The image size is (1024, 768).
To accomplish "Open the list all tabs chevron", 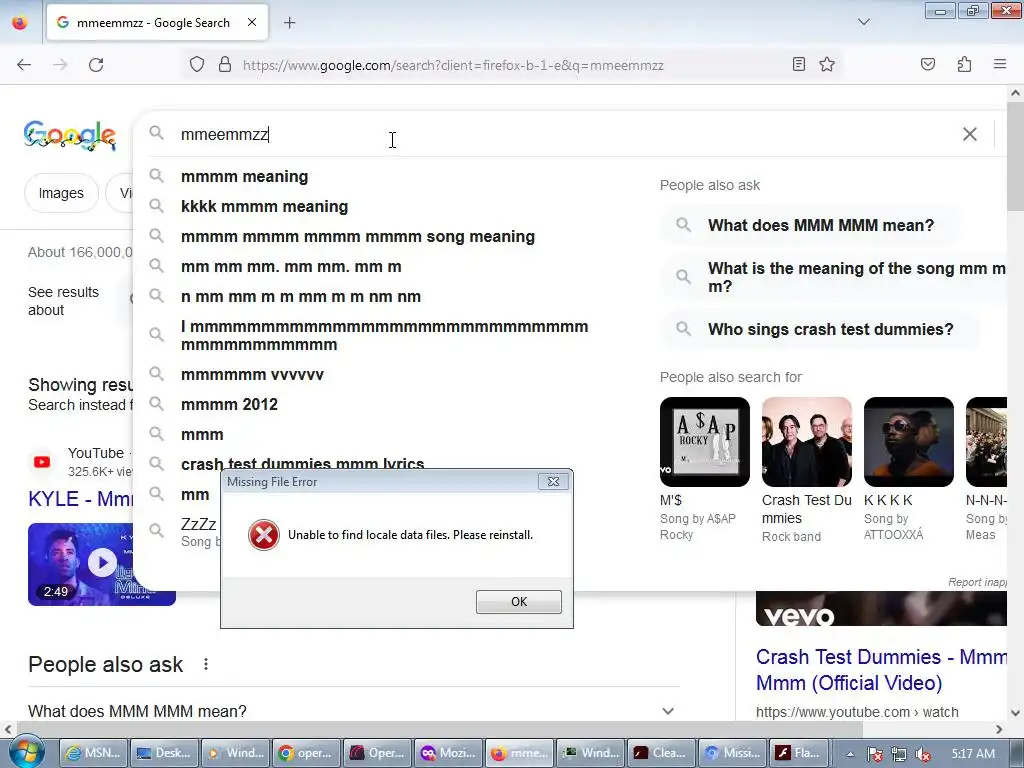I will 864,22.
